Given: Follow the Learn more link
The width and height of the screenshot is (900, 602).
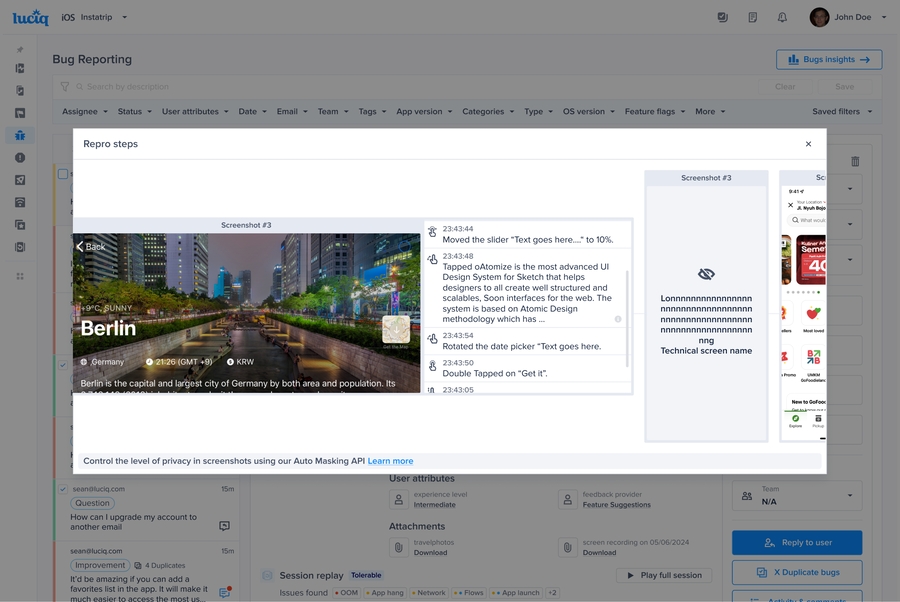Looking at the screenshot, I should point(390,461).
